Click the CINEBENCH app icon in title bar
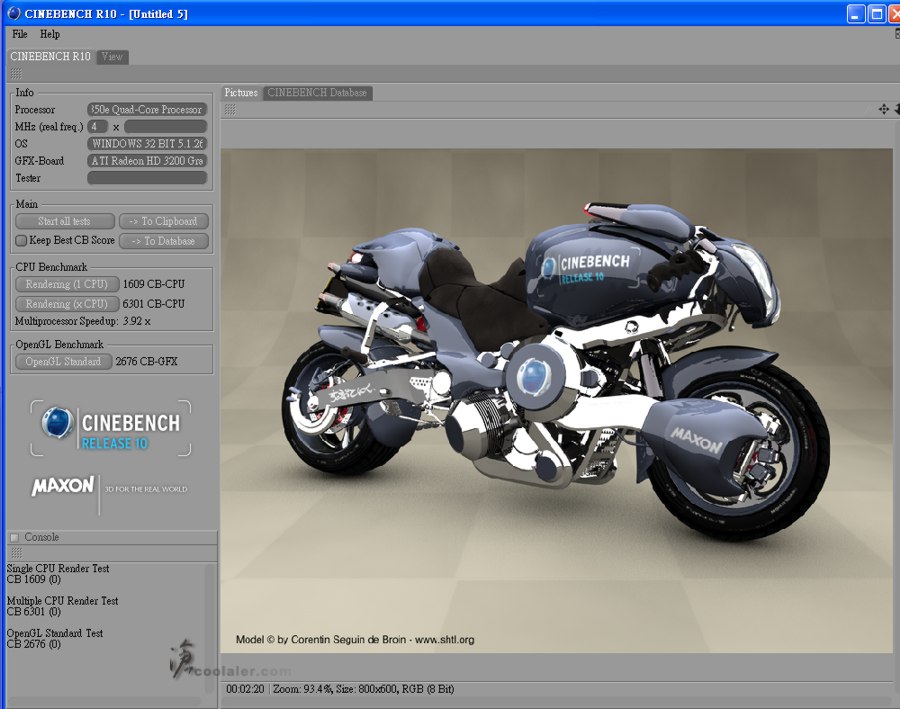Screen dimensions: 900x709 coord(14,13)
